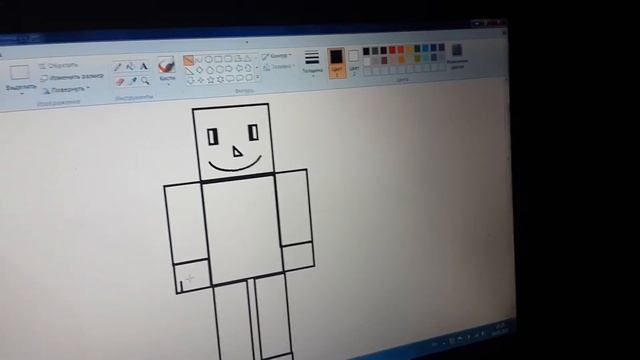Choose the Curve shape
640x360 pixels.
(x=199, y=60)
